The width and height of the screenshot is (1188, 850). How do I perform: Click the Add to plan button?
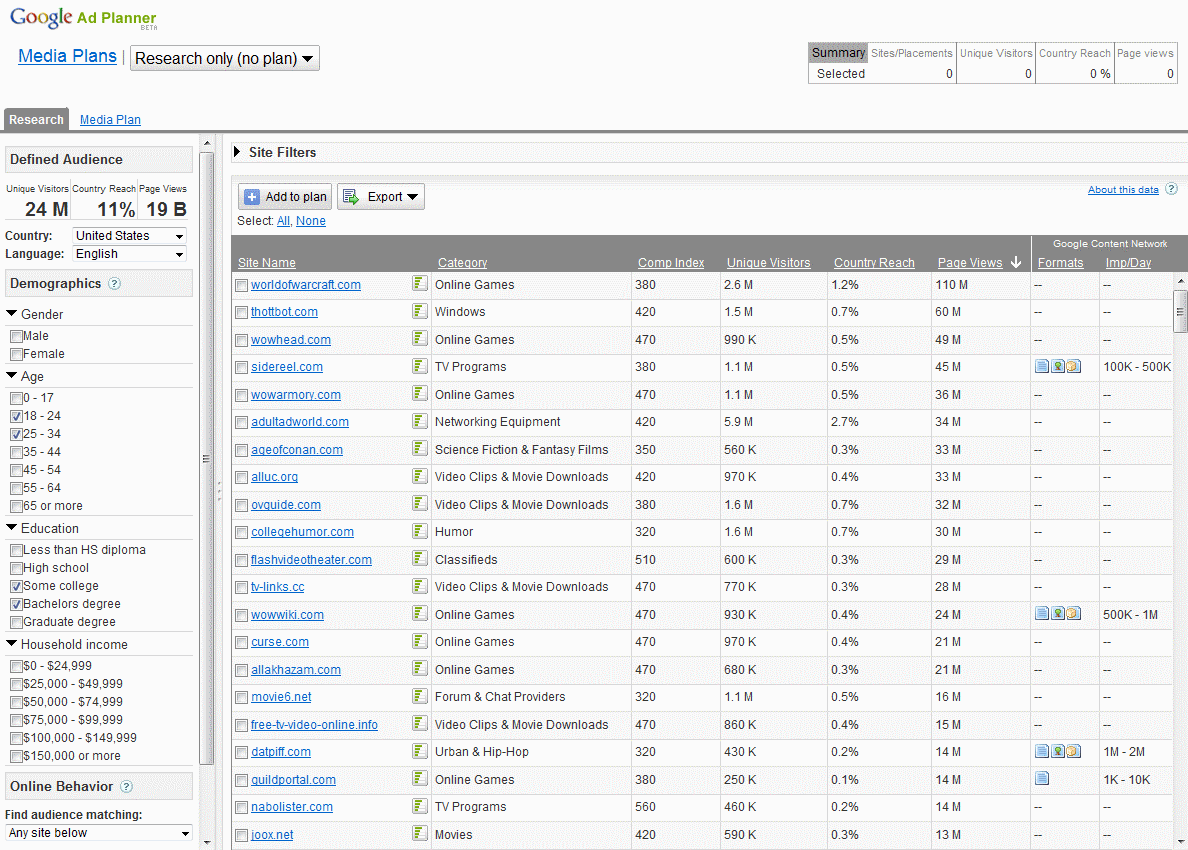(285, 197)
